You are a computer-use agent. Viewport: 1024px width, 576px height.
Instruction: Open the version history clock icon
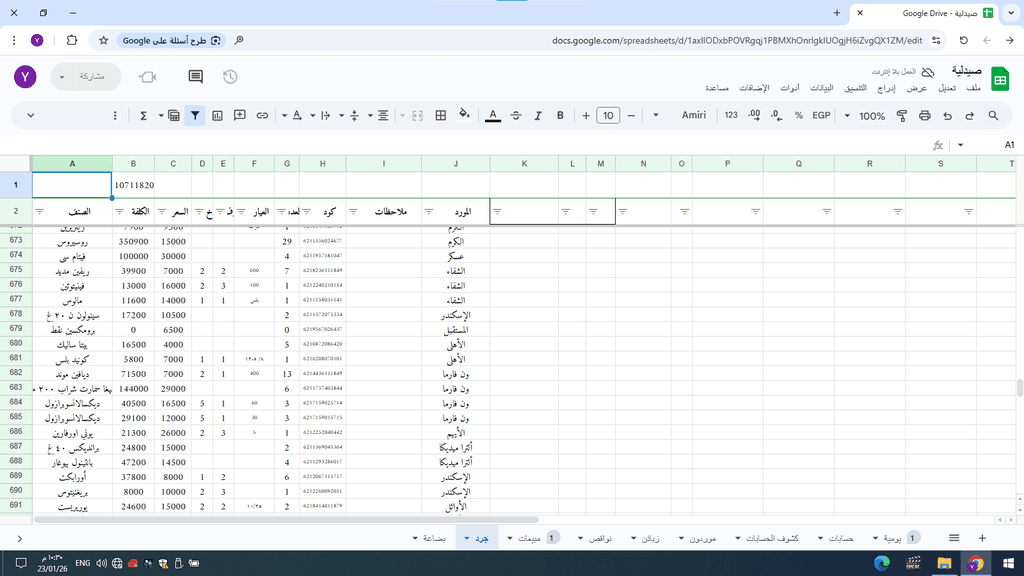click(x=230, y=77)
